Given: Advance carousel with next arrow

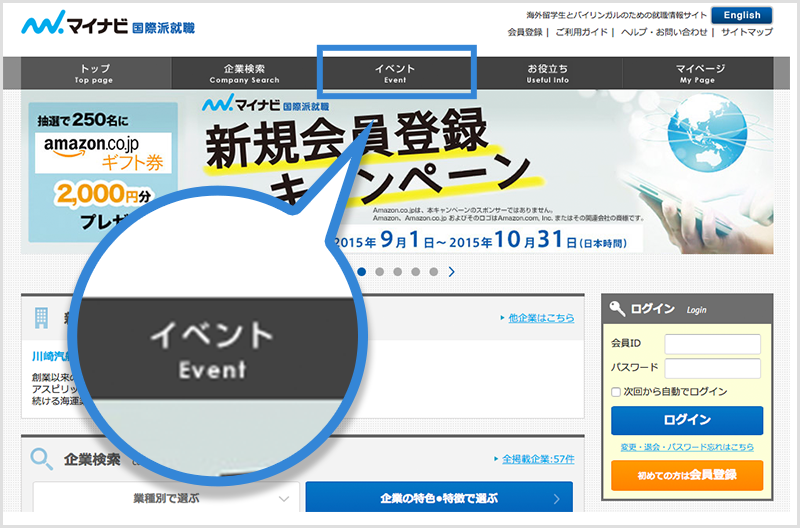Looking at the screenshot, I should coord(452,272).
